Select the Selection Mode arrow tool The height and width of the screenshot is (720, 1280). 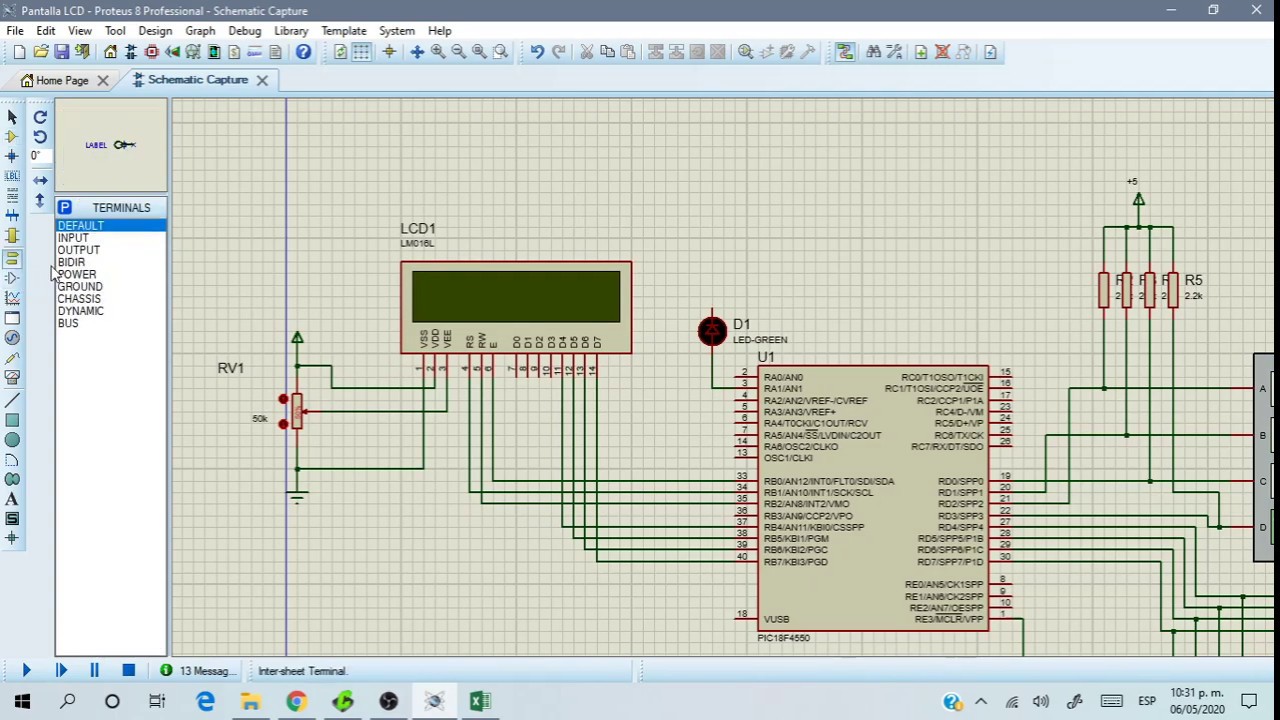[x=12, y=117]
